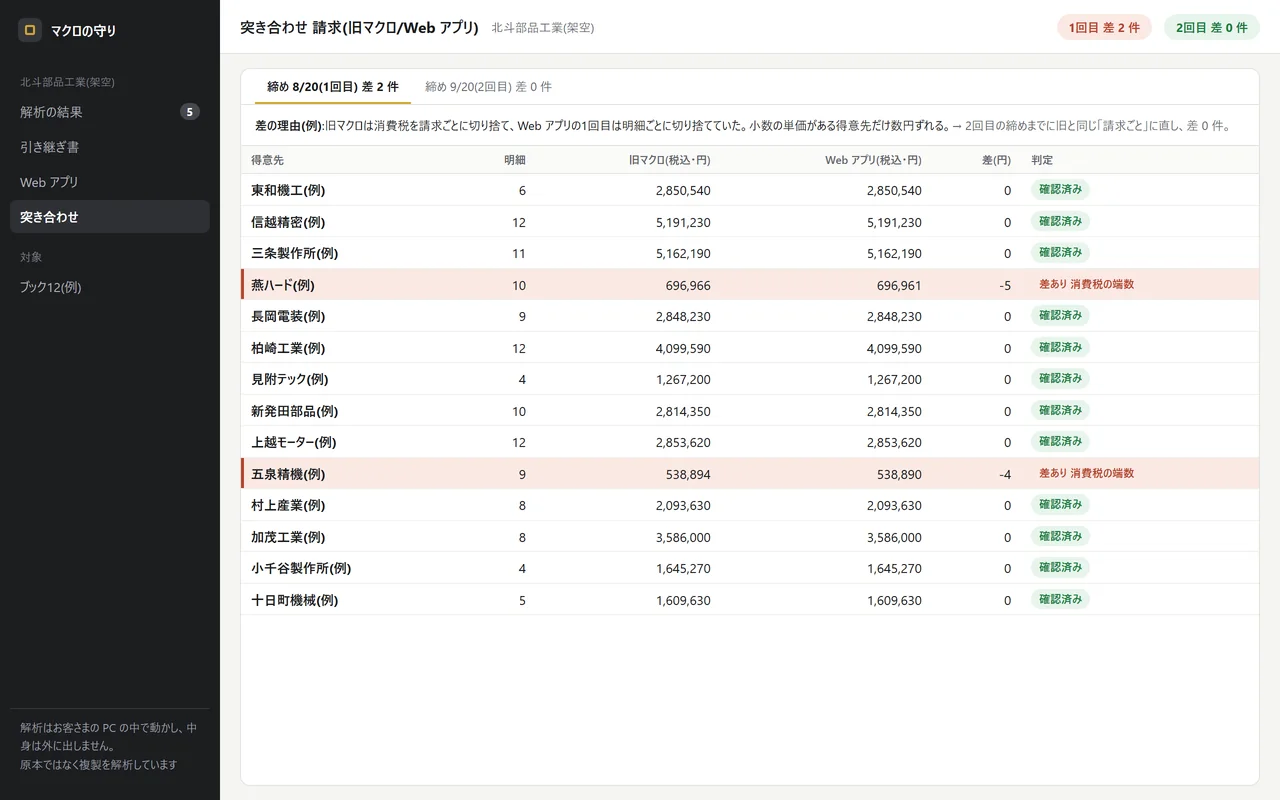The width and height of the screenshot is (1280, 800).
Task: Select the 上越モーター(例) row name
Action: (x=293, y=442)
